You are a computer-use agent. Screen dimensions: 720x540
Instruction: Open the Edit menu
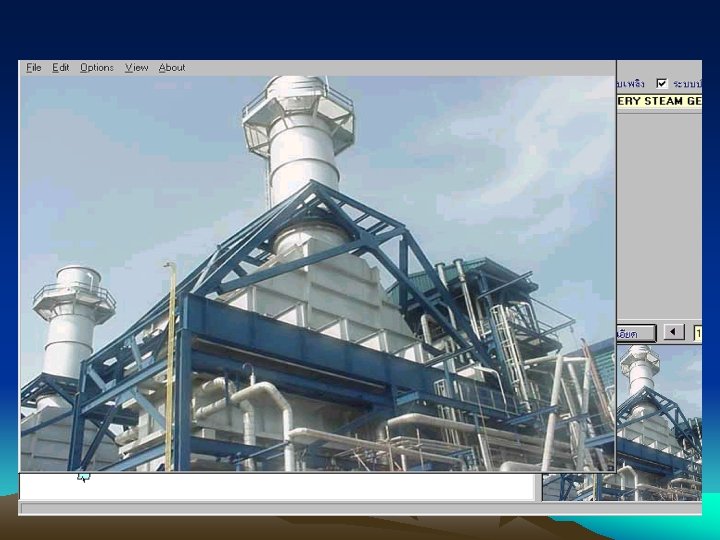[60, 68]
